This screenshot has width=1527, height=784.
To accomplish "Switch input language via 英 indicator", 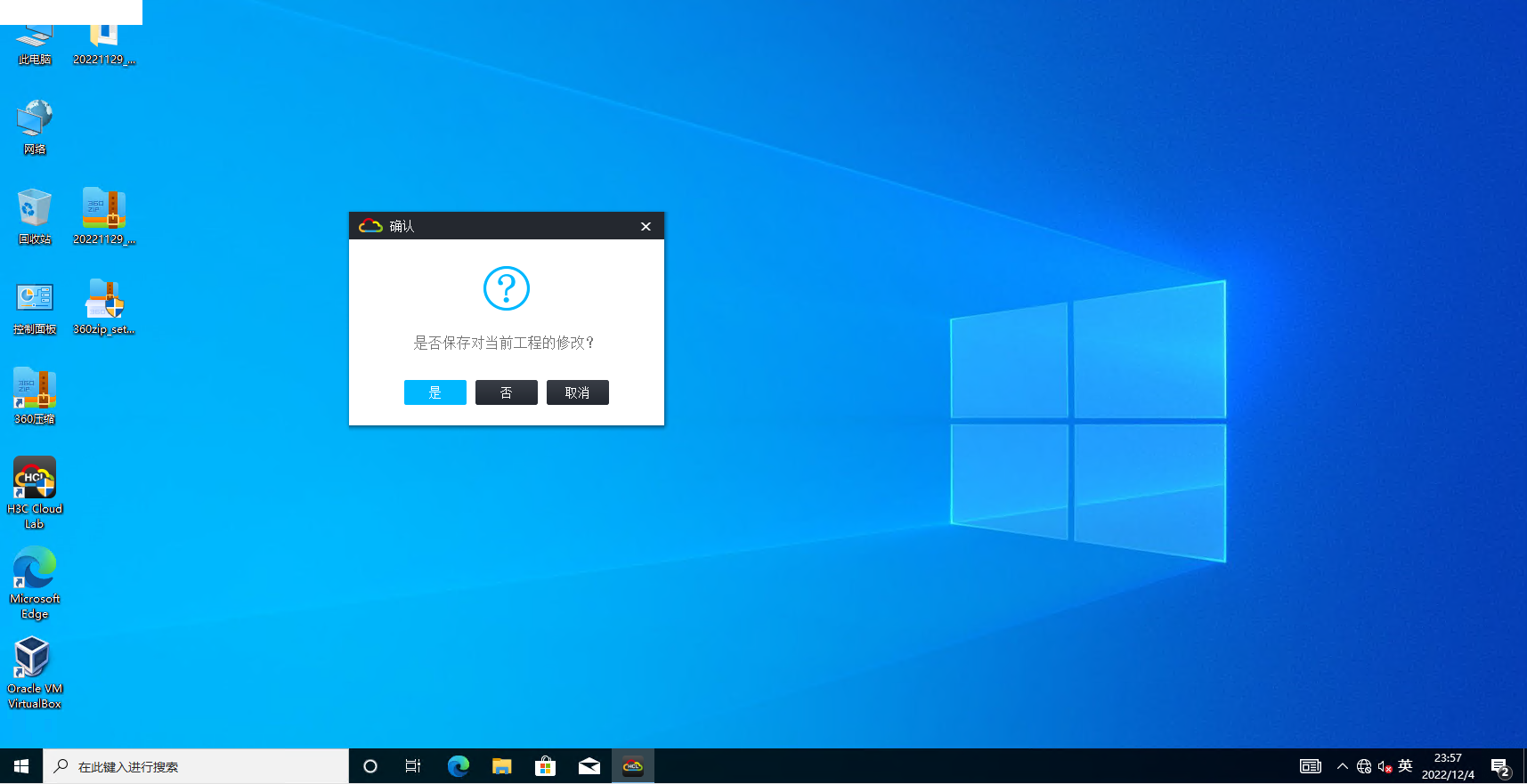I will (1406, 765).
